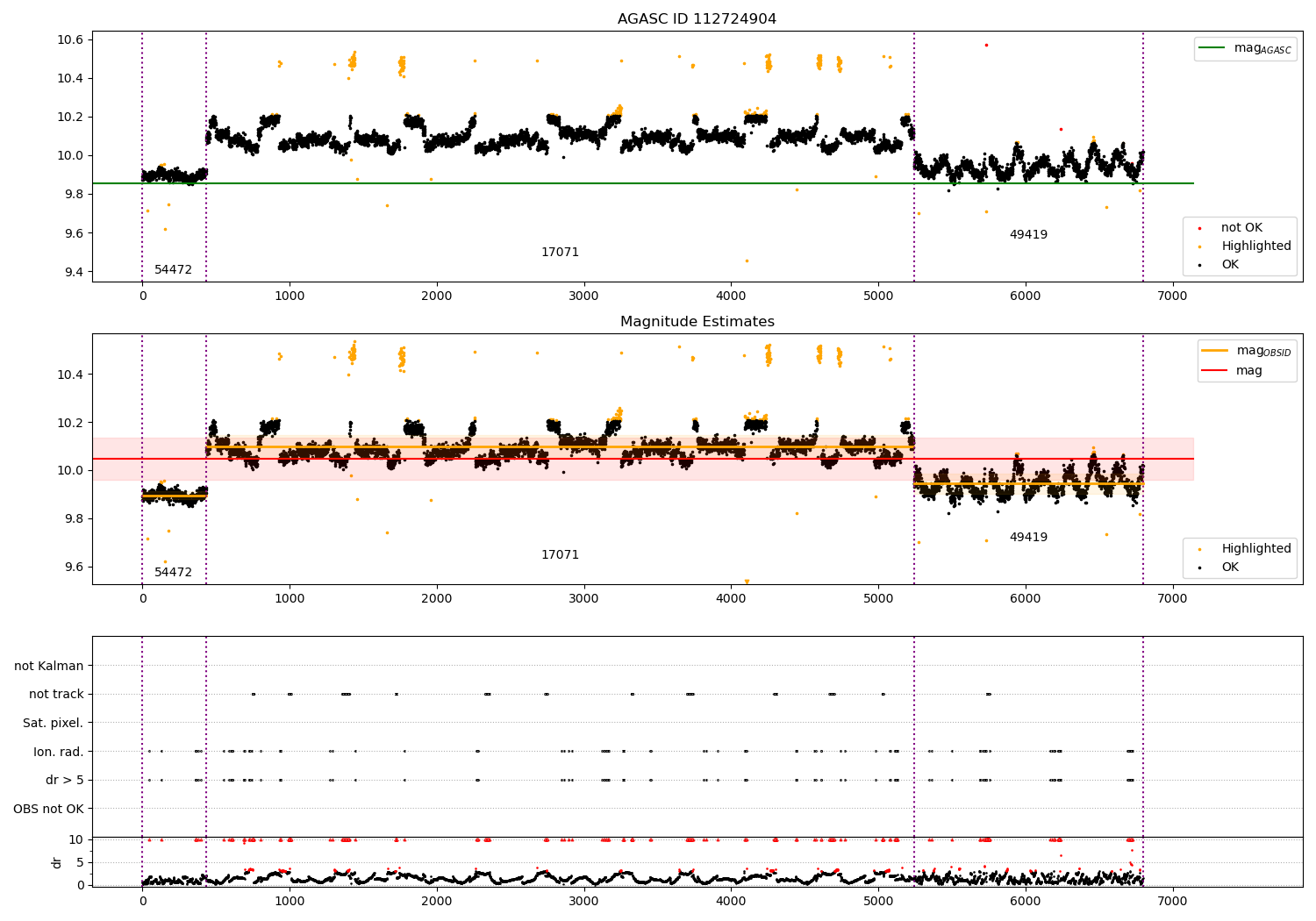Click 'Highlighted' legend entry in the AGASC ID plot
The height and width of the screenshot is (921, 1316).
[x=1244, y=246]
